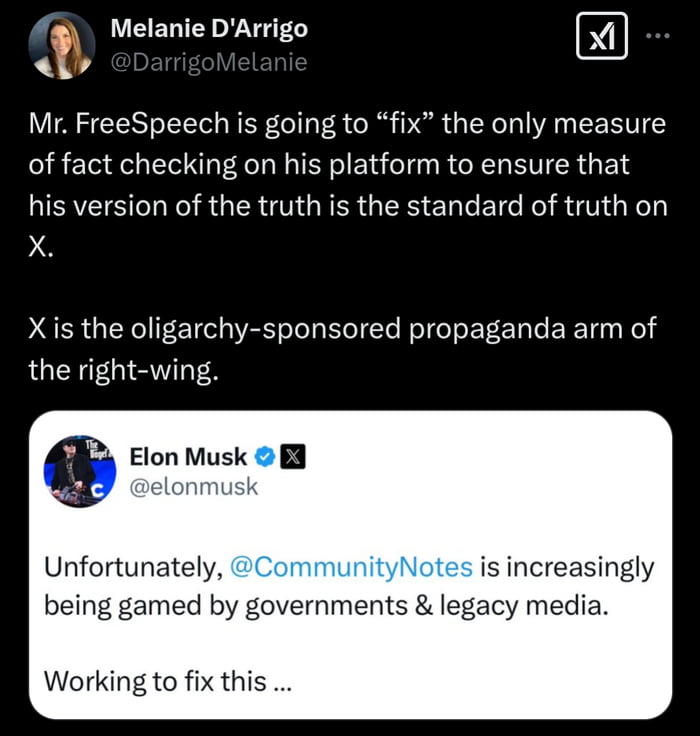This screenshot has height=736, width=700.
Task: Open Melanie D'Arrigo display name link
Action: 209,29
